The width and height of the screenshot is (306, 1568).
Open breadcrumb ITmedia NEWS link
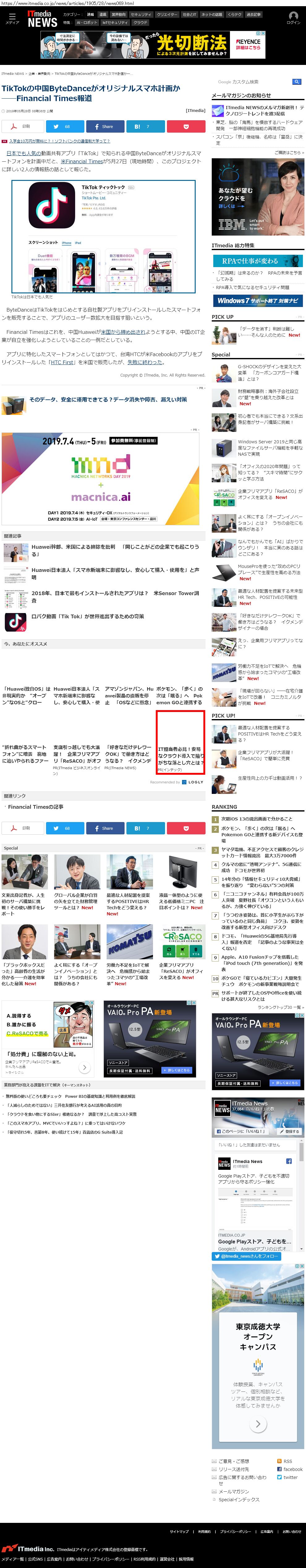pos(12,74)
